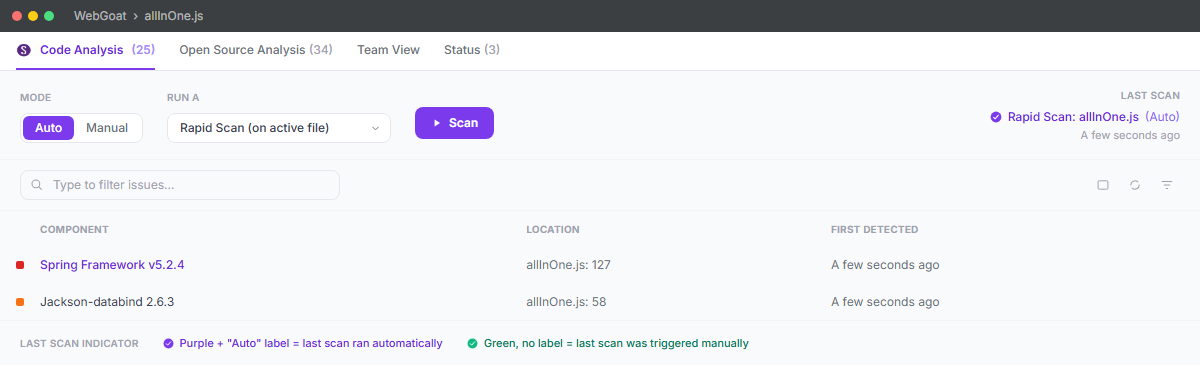The image size is (1200, 365).
Task: Click the purple Auto legend checkmark icon
Action: pyautogui.click(x=168, y=343)
